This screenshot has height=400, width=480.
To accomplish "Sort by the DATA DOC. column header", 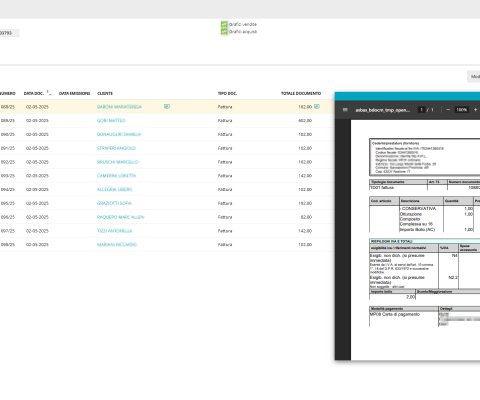I will click(34, 93).
